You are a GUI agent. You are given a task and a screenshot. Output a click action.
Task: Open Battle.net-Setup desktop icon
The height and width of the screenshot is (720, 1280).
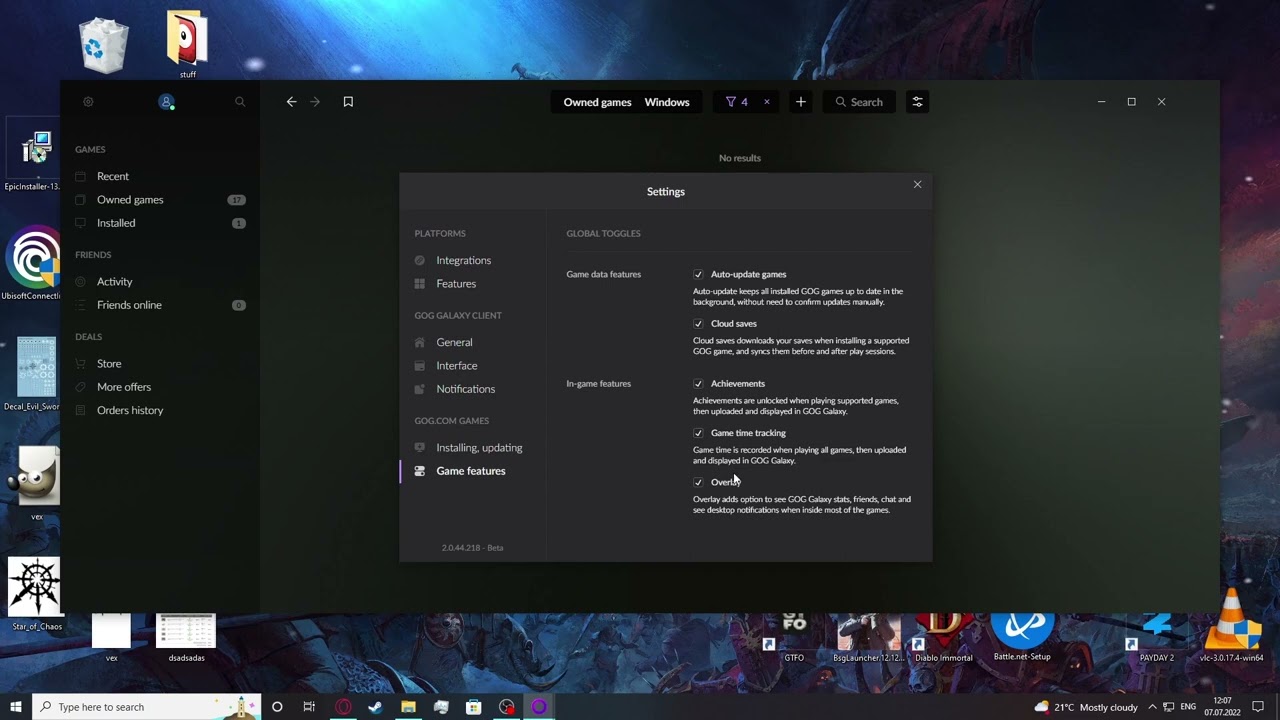pos(1022,634)
